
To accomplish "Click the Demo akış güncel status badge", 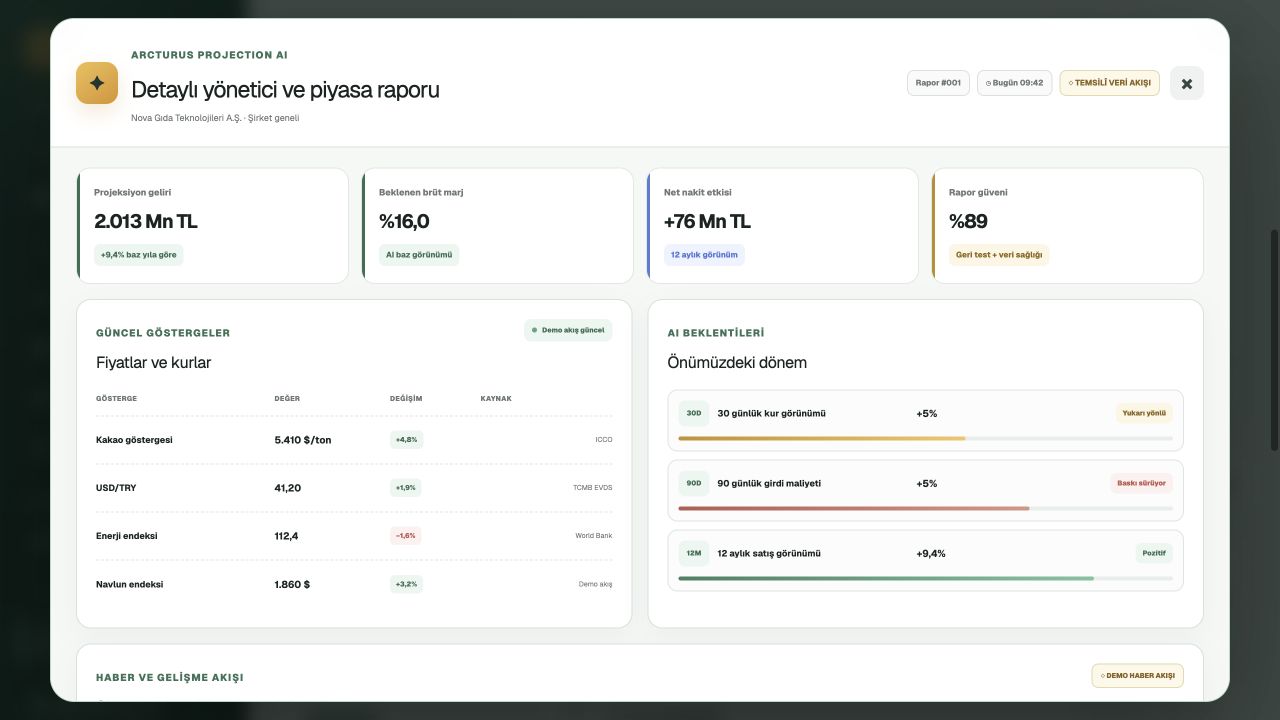I will point(568,330).
